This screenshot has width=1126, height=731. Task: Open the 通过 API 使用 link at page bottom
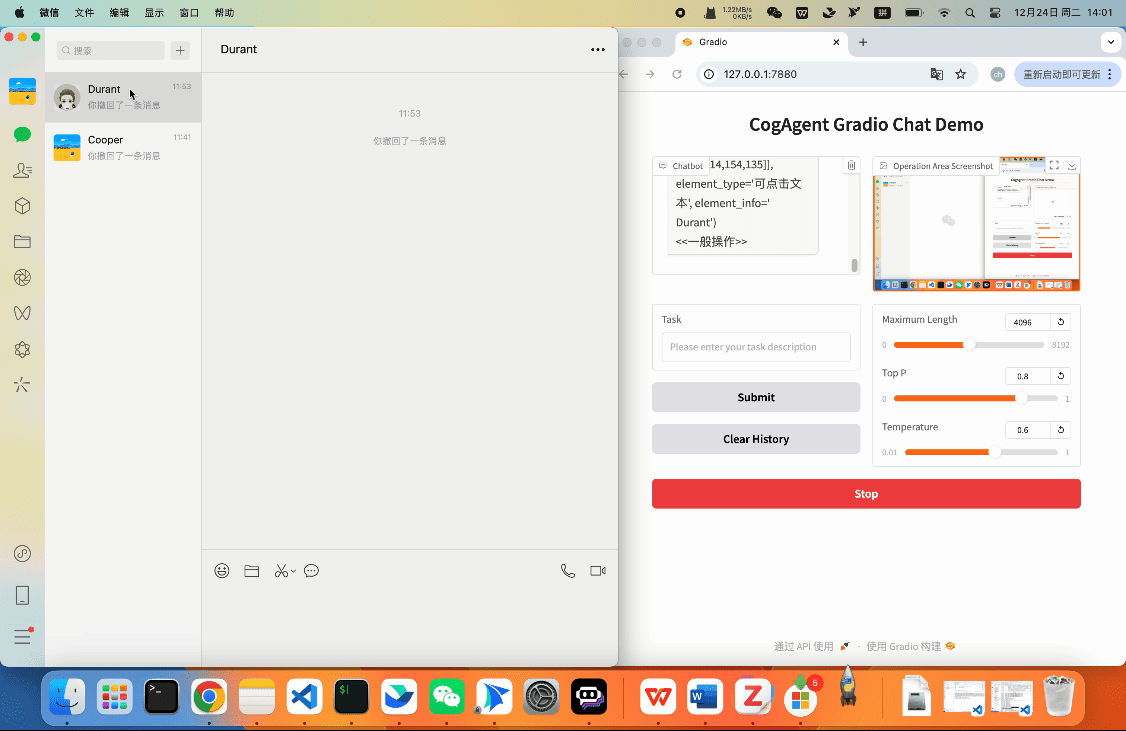tap(811, 646)
